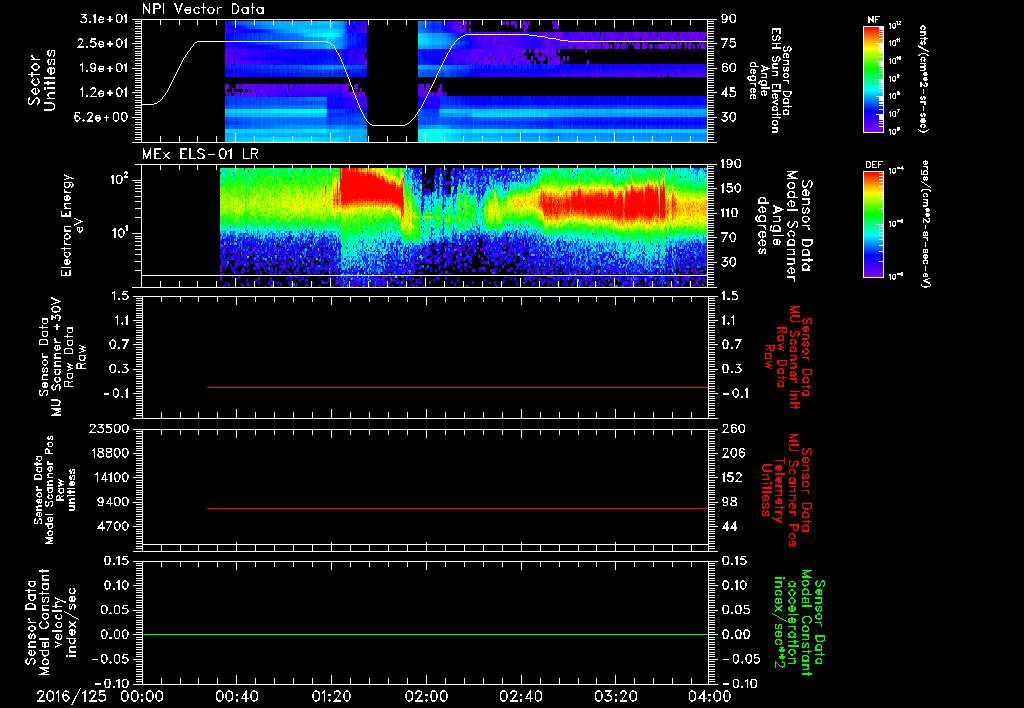This screenshot has width=1024, height=708.
Task: Click the 98 telemetry tick value
Action: tap(729, 502)
